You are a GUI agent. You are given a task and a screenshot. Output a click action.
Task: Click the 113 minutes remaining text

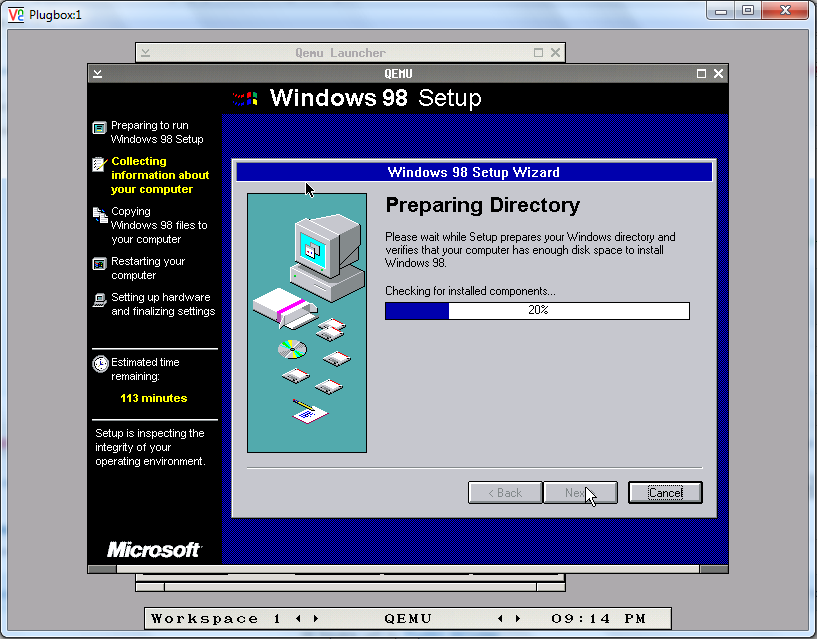(154, 398)
